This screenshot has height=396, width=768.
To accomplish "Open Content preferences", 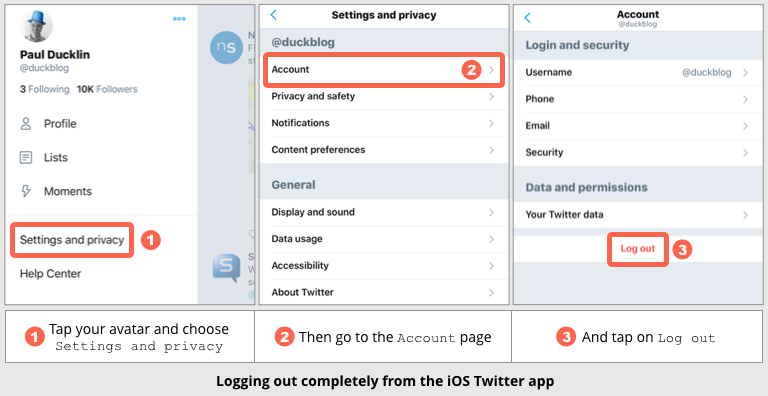I will (384, 150).
